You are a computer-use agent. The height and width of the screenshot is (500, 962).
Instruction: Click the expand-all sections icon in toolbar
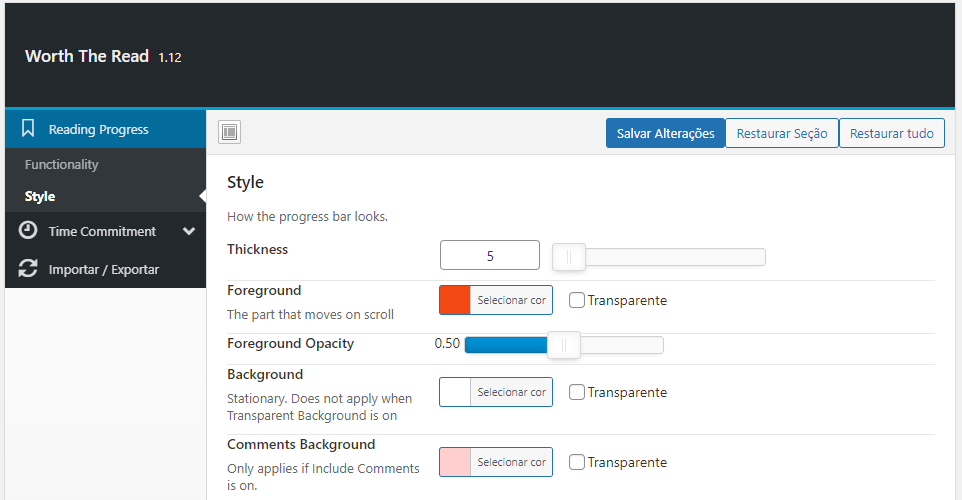229,132
